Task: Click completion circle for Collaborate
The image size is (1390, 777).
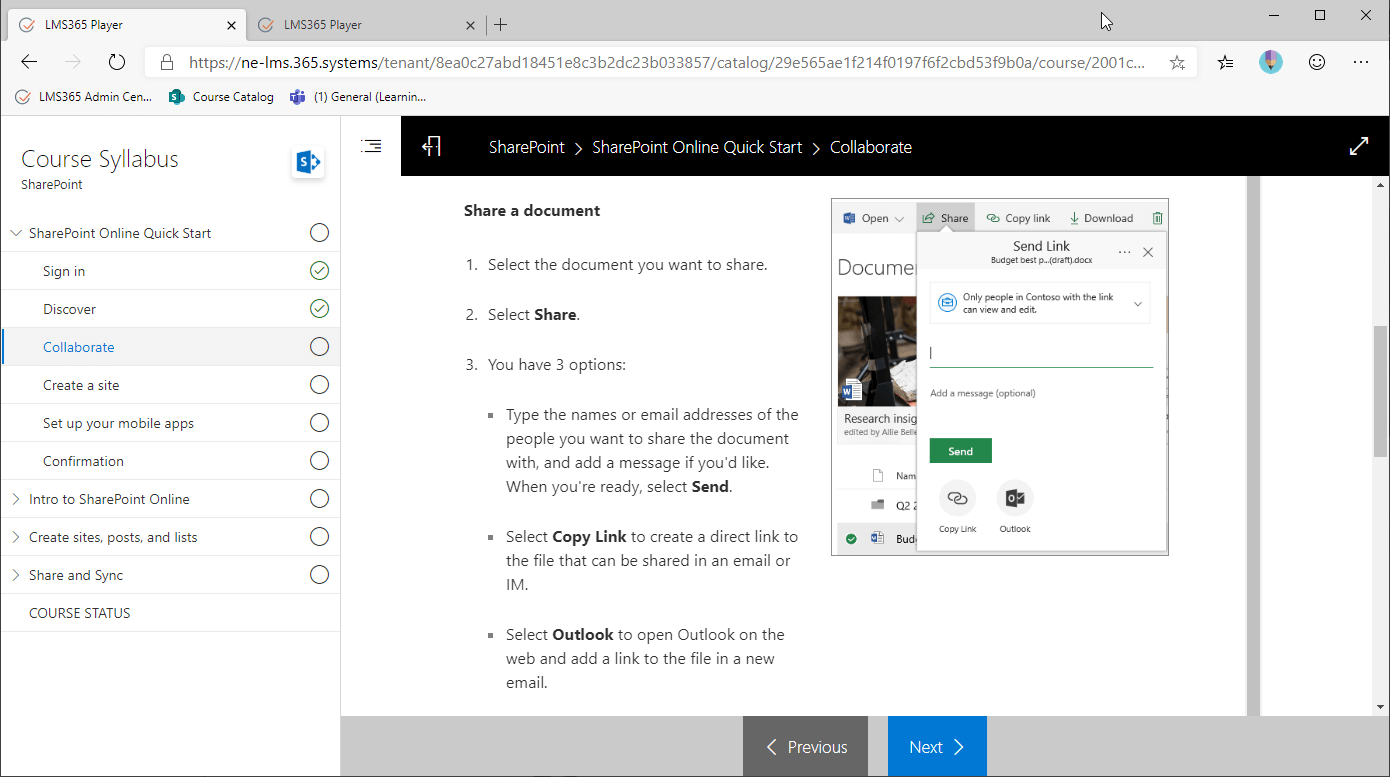Action: [x=319, y=347]
